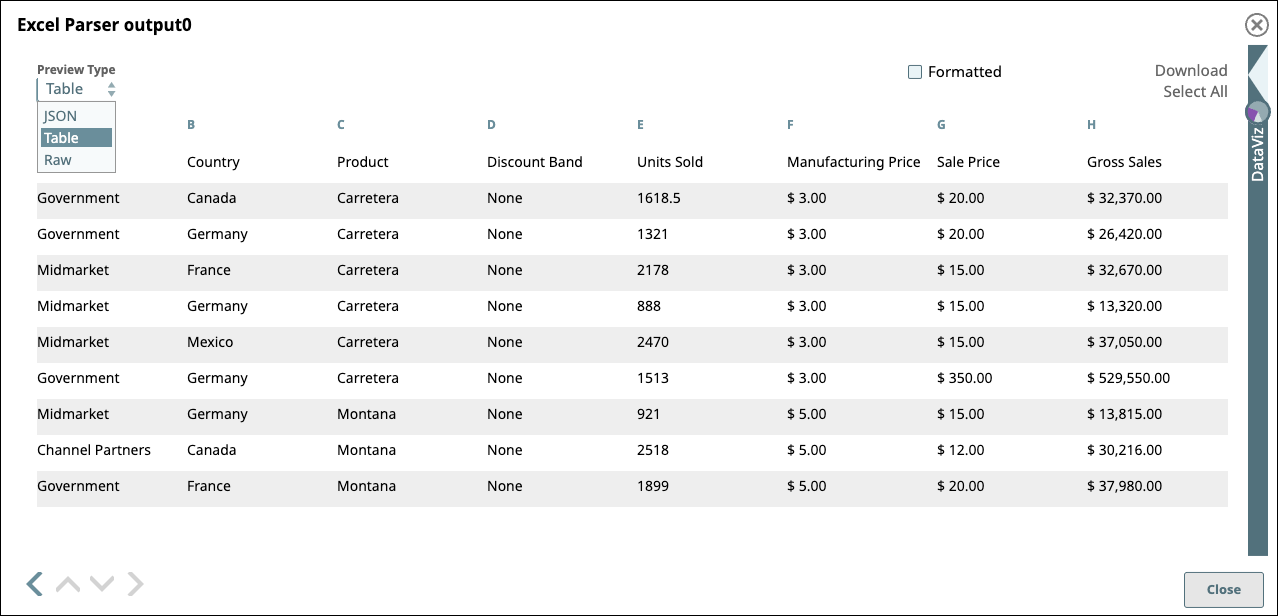The width and height of the screenshot is (1278, 616).
Task: Click the Download link
Action: [x=1190, y=70]
